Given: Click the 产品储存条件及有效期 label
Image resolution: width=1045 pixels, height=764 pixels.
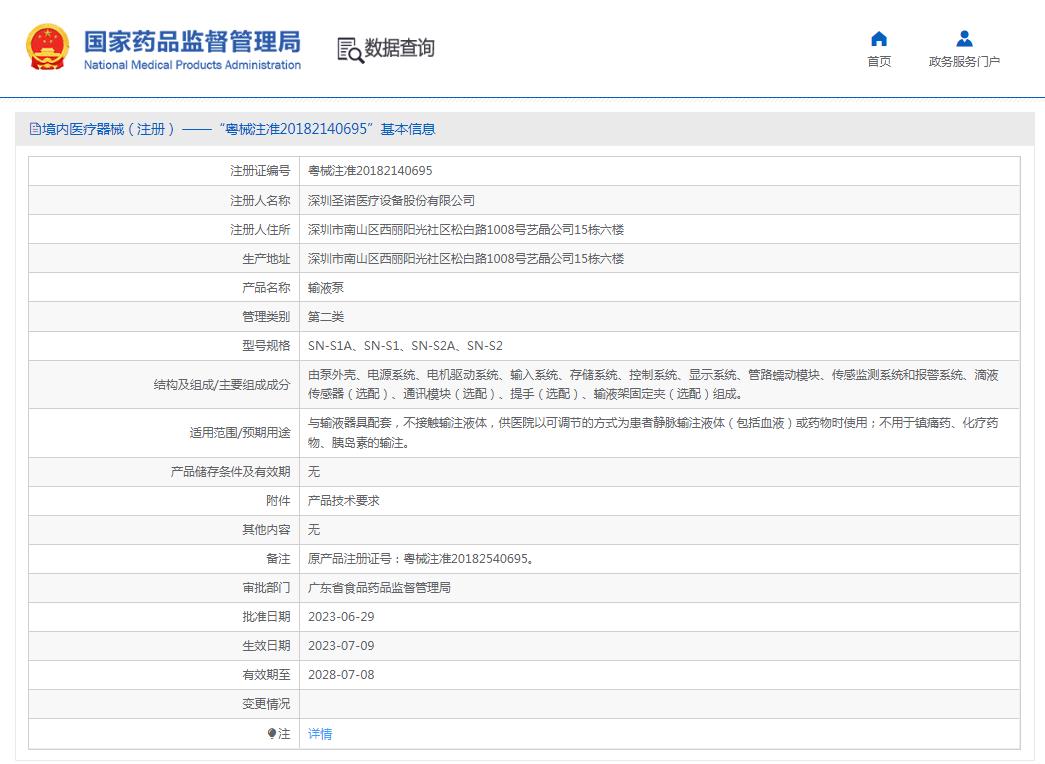Looking at the screenshot, I should [230, 471].
